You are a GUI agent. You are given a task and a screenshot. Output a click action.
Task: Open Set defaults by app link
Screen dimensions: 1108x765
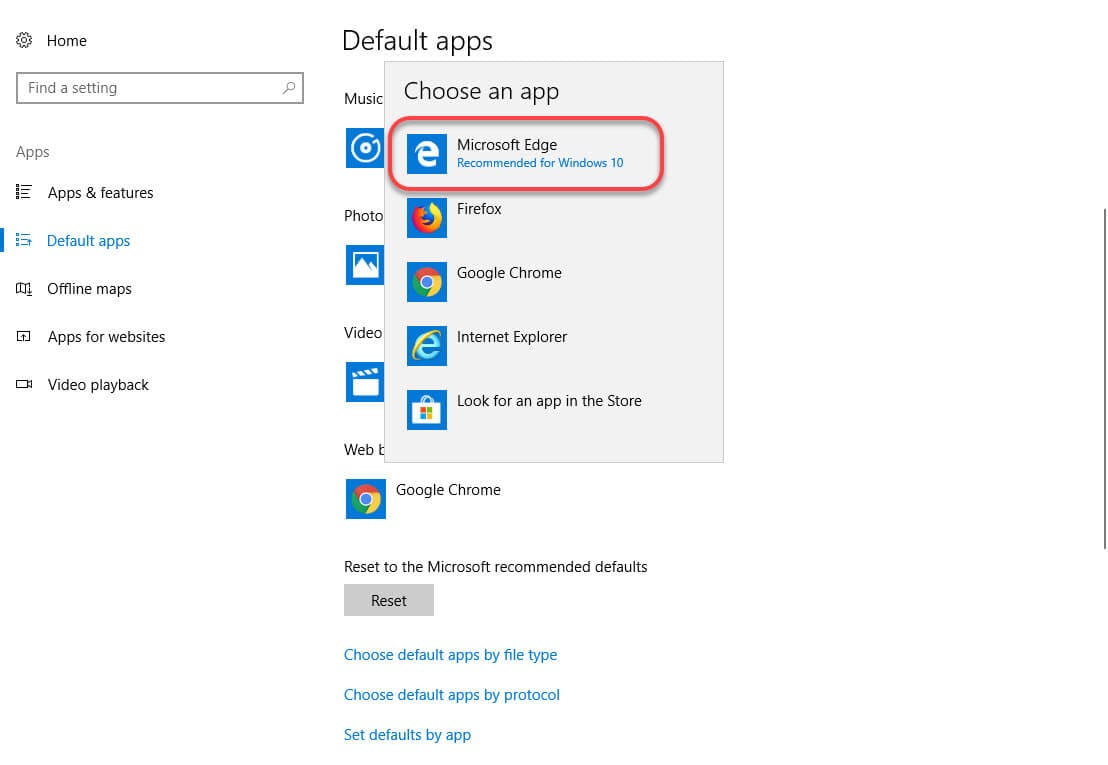407,735
